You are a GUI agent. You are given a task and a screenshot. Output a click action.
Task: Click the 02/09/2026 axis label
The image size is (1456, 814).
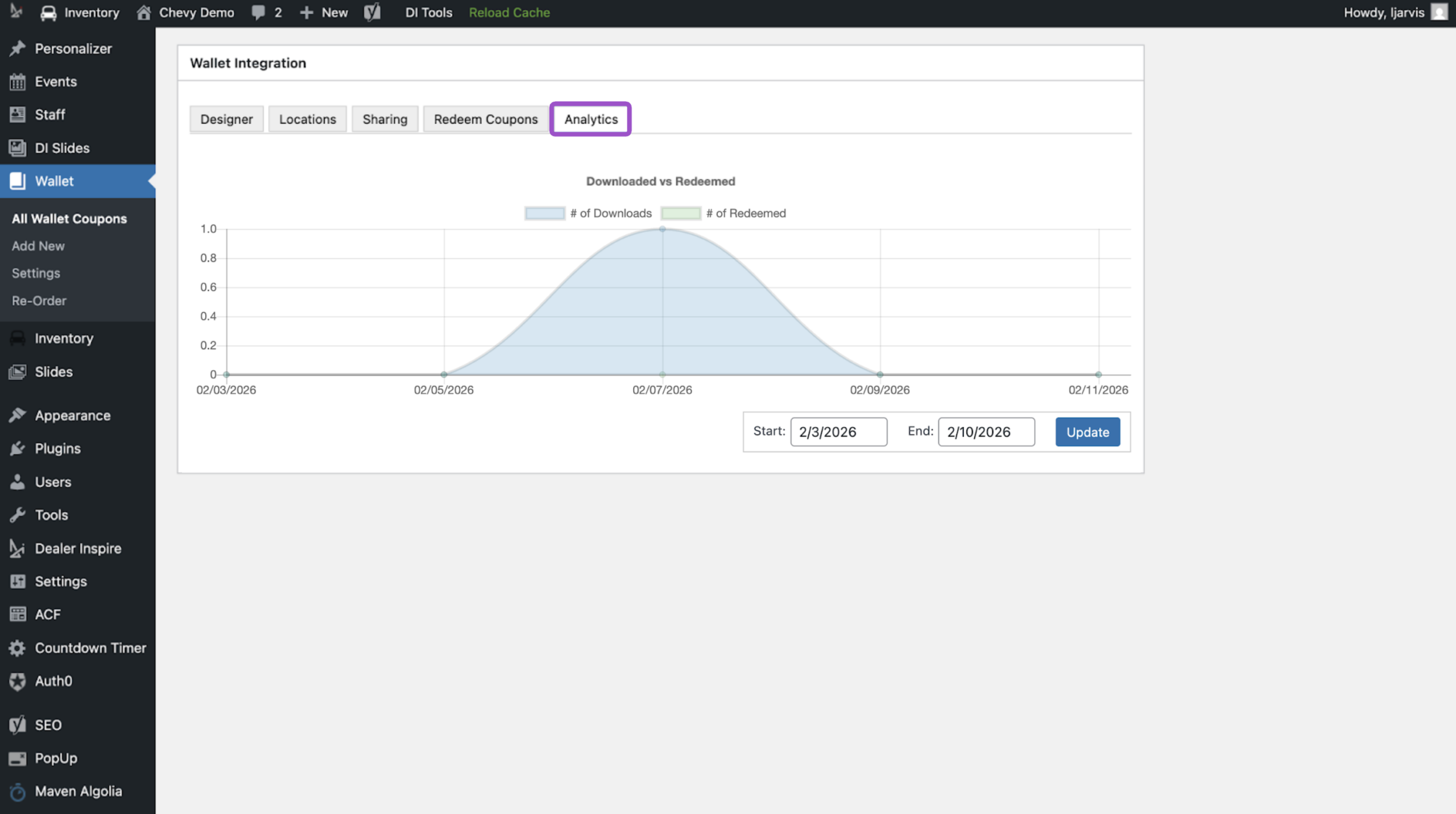pyautogui.click(x=879, y=390)
